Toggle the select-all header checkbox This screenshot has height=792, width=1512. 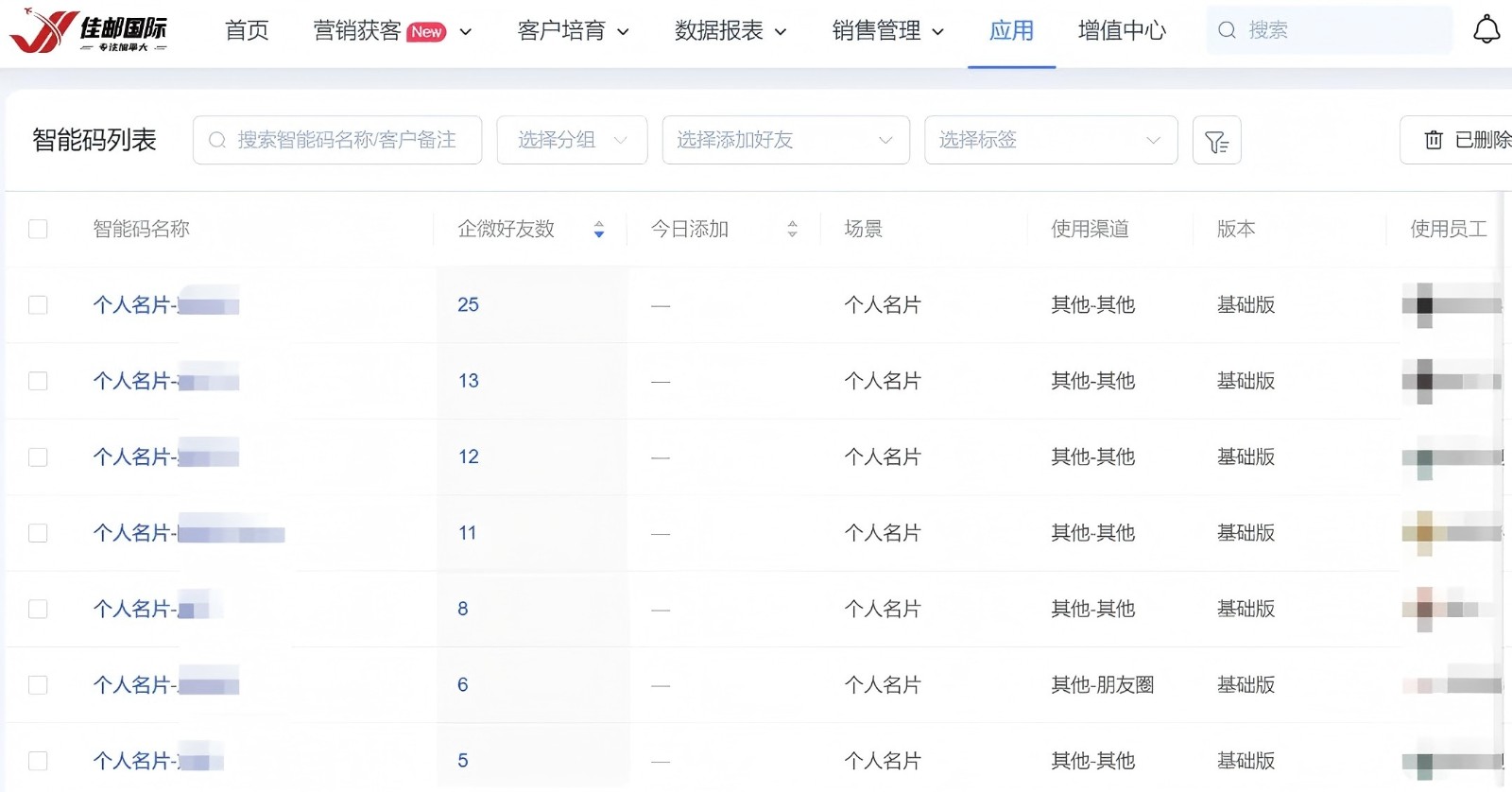click(38, 230)
